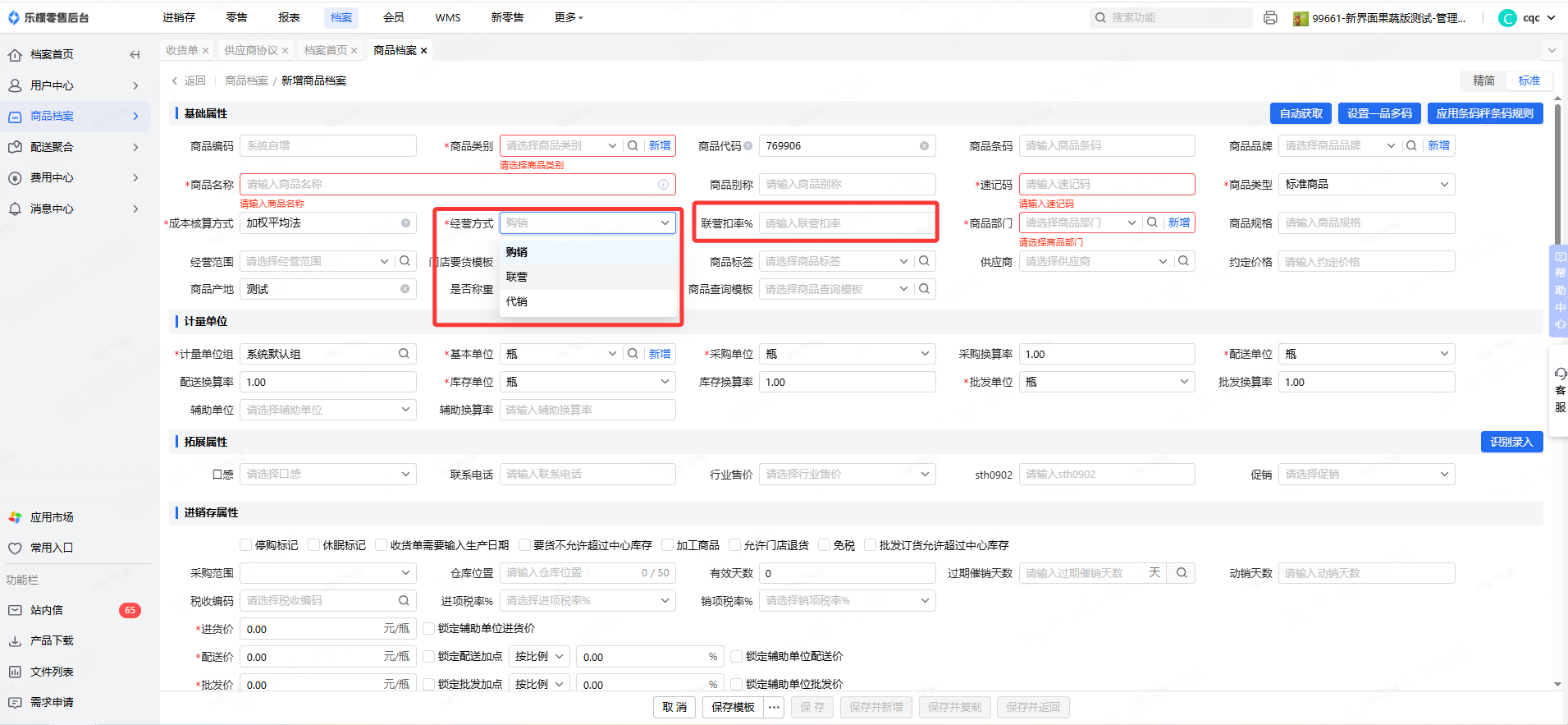Open the 进销存 top menu
The image size is (1568, 725).
coord(179,17)
